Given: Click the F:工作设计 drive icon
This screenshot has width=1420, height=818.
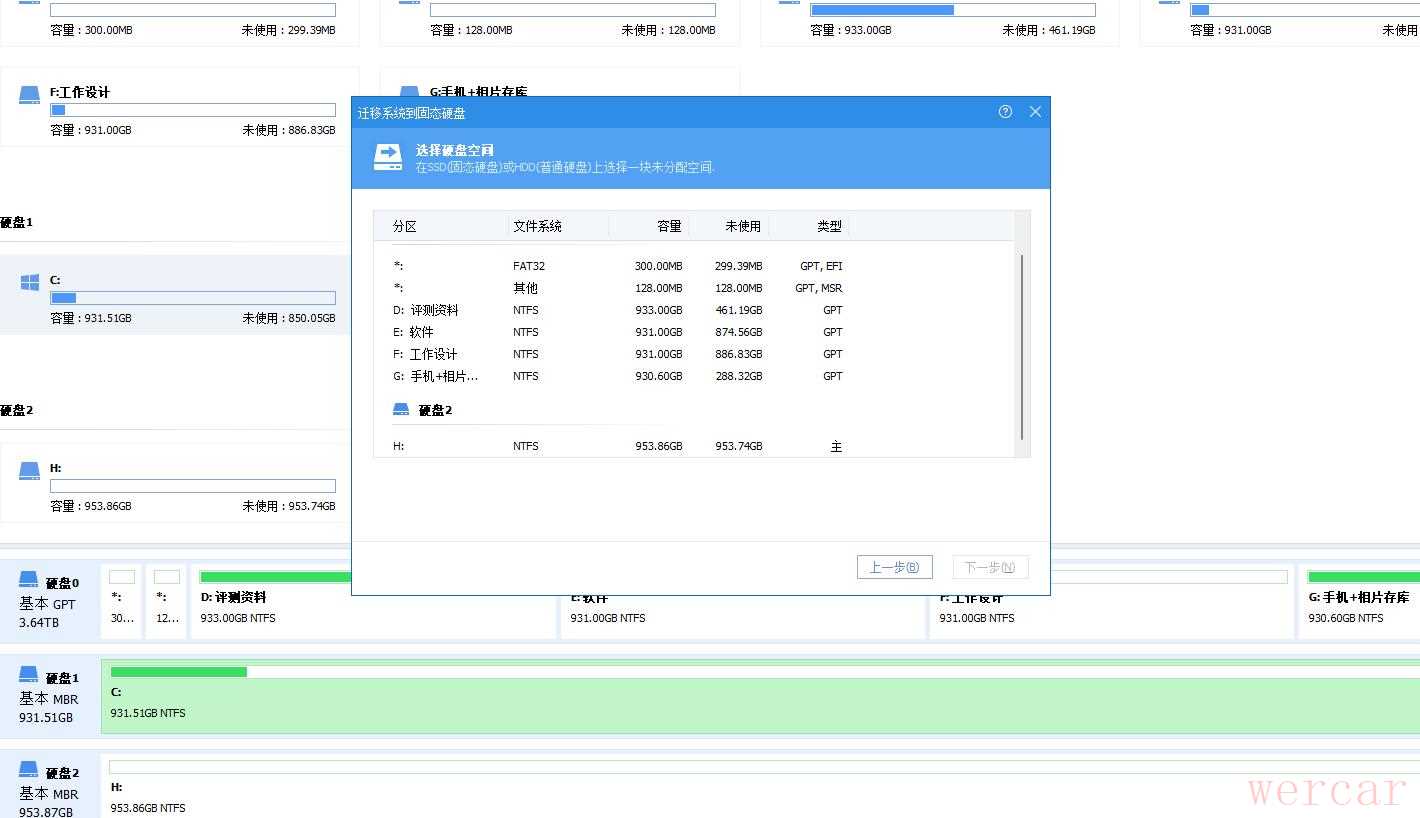Looking at the screenshot, I should (30, 95).
